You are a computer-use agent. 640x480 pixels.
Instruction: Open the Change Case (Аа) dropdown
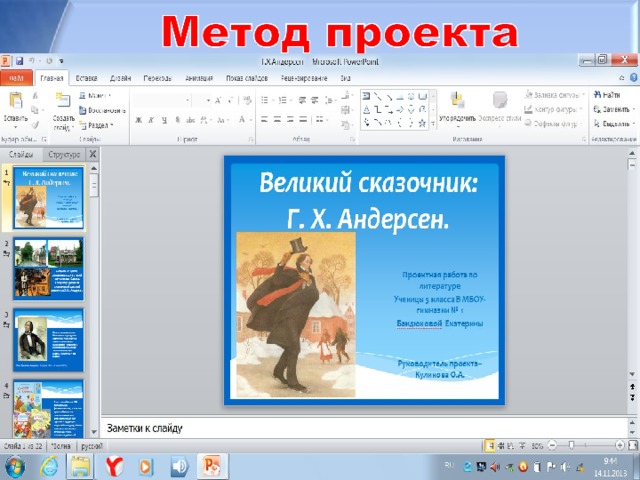(222, 120)
